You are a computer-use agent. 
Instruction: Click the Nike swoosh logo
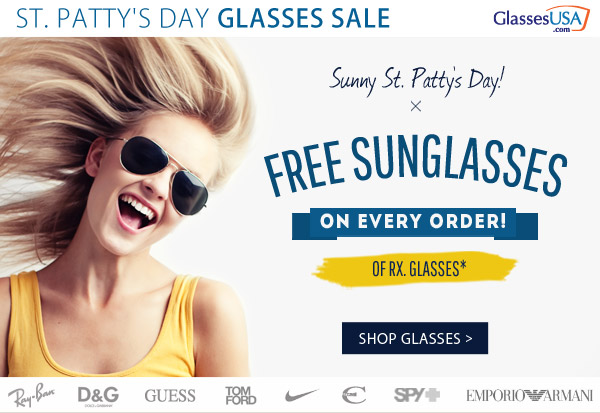[x=301, y=395]
